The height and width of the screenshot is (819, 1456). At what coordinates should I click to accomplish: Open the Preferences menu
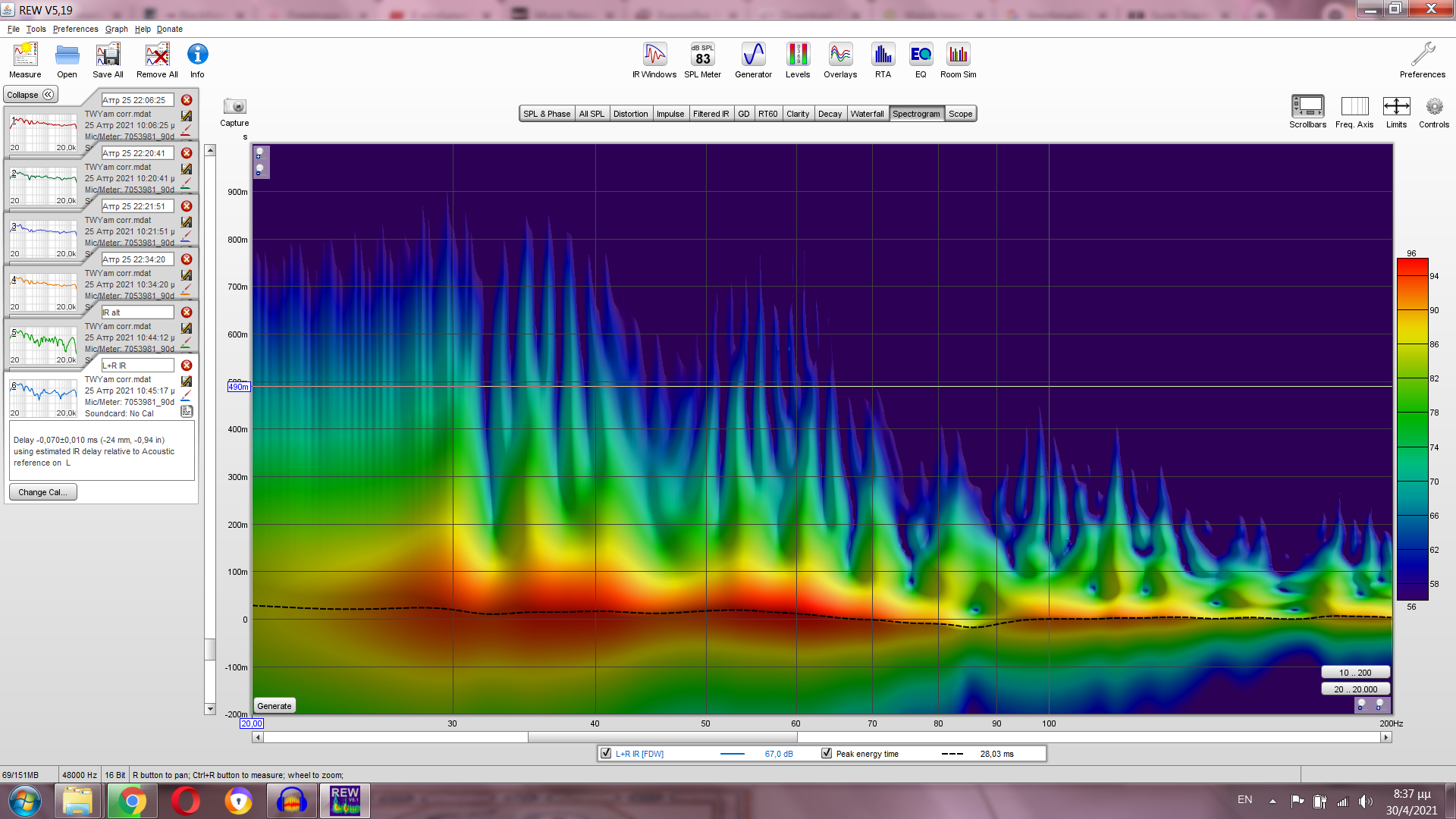pos(75,29)
